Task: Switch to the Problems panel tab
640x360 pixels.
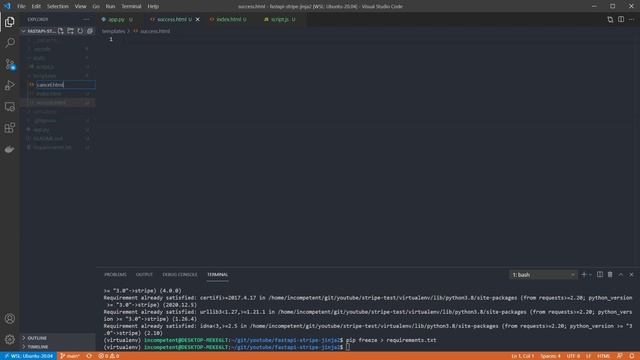Action: click(x=116, y=275)
